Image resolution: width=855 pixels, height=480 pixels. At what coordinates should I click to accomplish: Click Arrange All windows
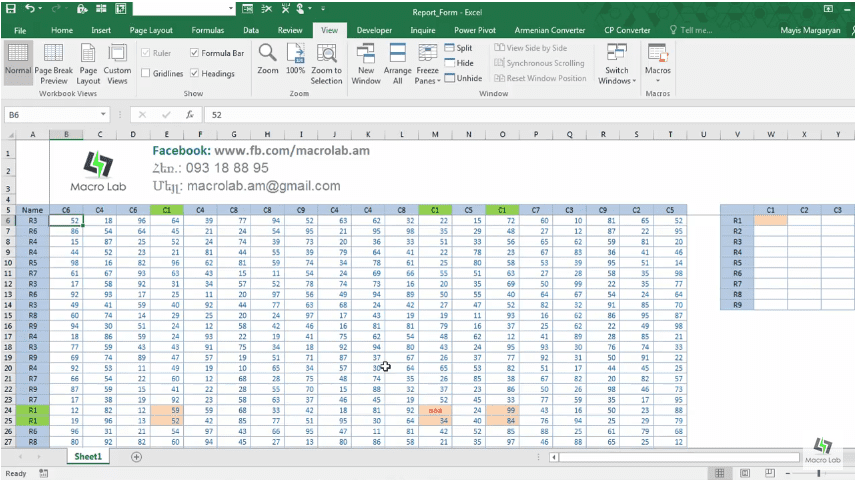click(x=398, y=64)
